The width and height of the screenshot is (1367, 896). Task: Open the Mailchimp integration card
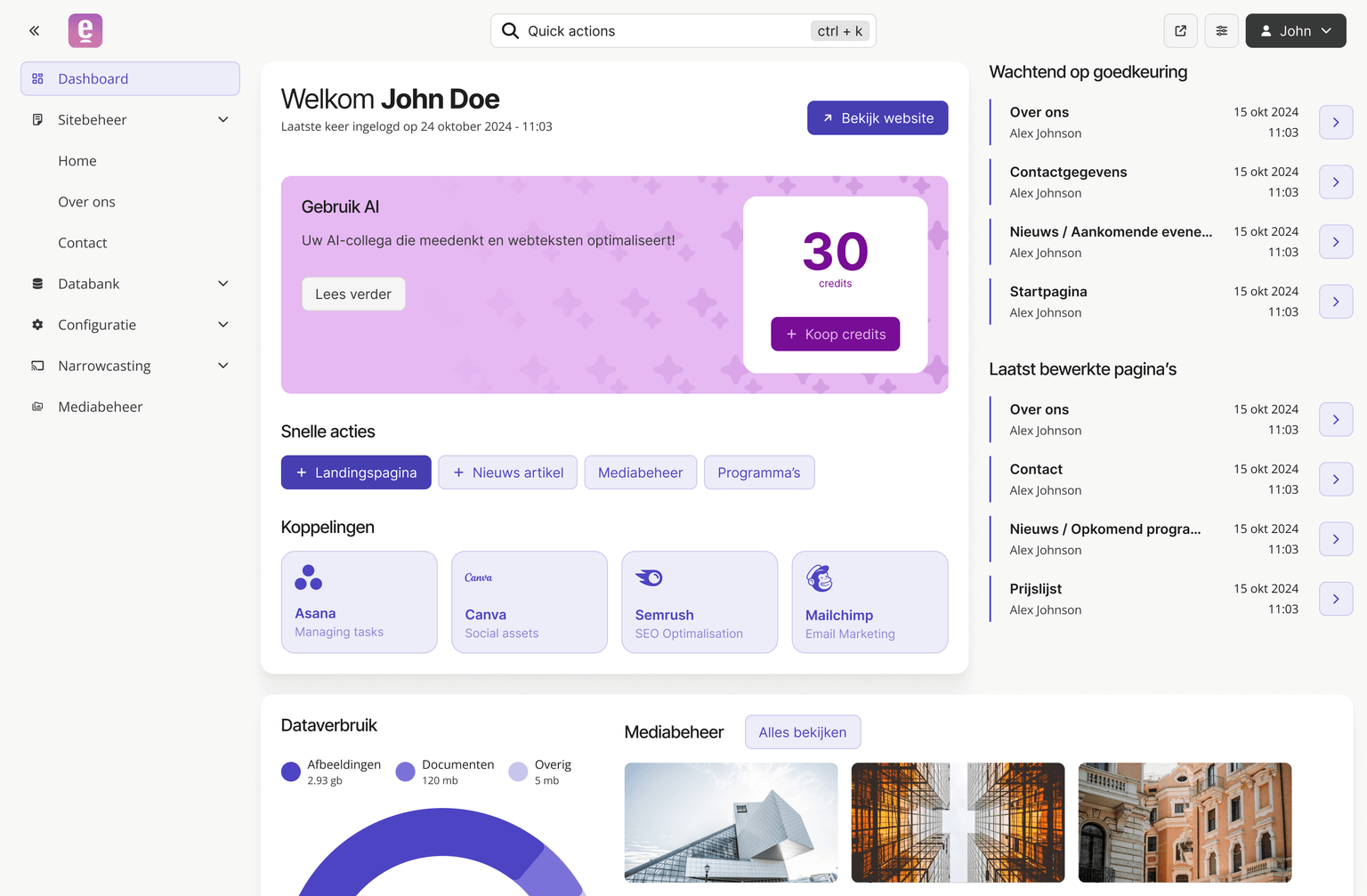click(869, 602)
